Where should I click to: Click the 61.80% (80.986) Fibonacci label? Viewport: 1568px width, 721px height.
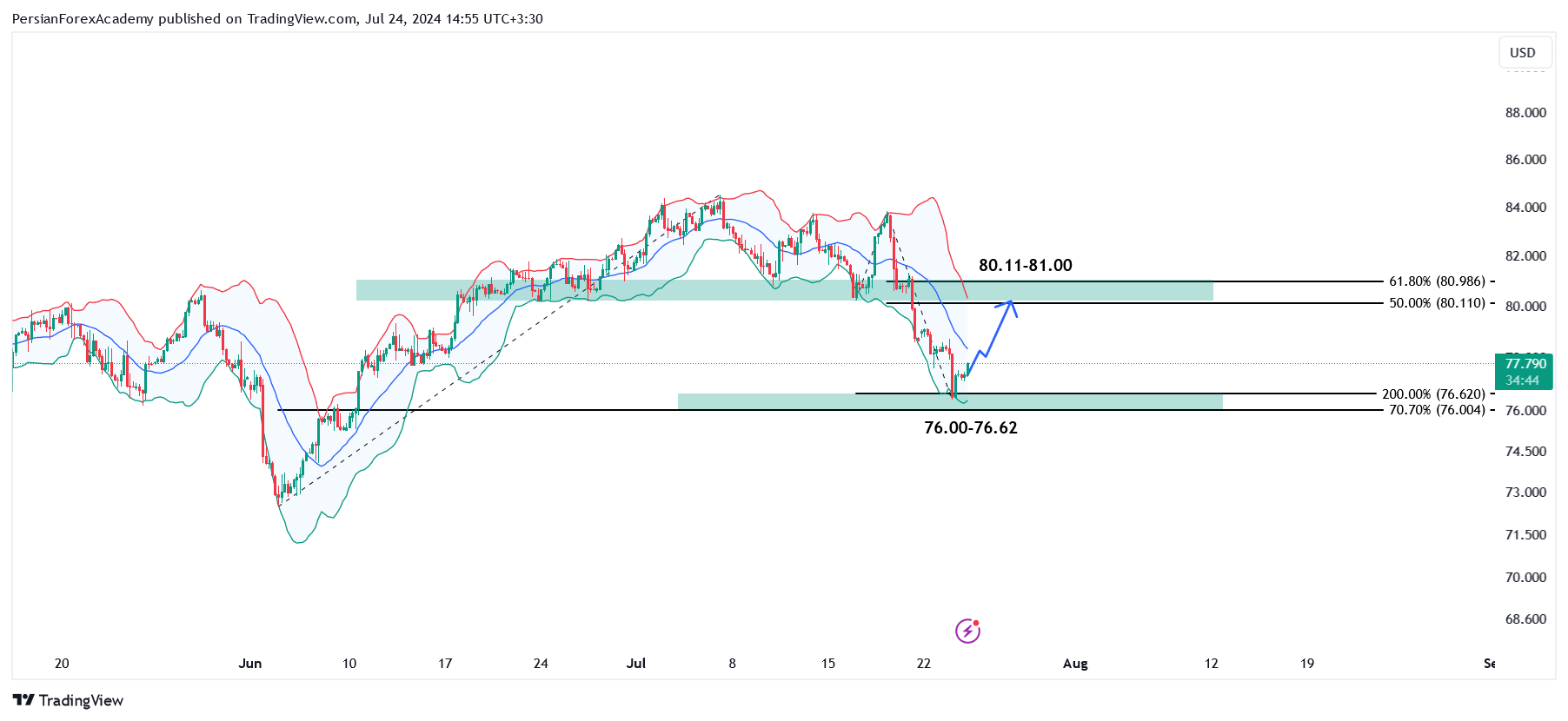tap(1437, 281)
